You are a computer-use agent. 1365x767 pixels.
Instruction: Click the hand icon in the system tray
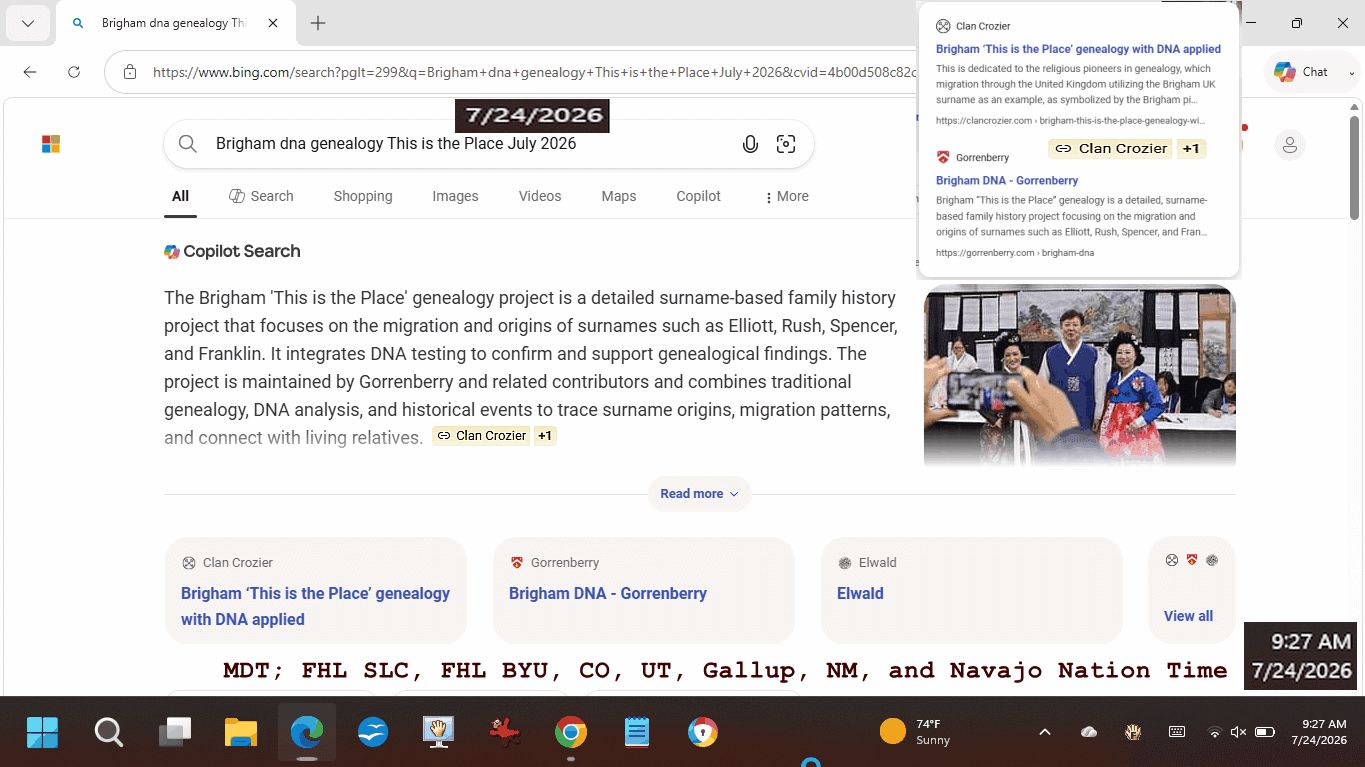tap(1133, 732)
